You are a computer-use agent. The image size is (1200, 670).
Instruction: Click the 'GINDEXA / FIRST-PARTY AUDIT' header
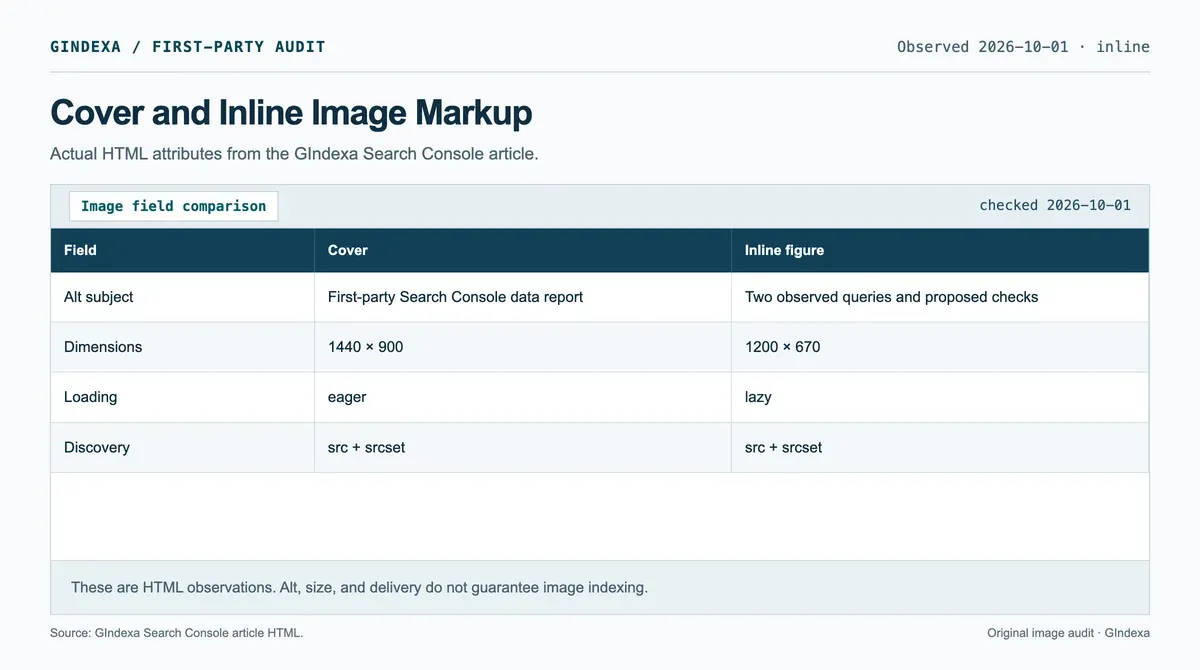point(188,47)
